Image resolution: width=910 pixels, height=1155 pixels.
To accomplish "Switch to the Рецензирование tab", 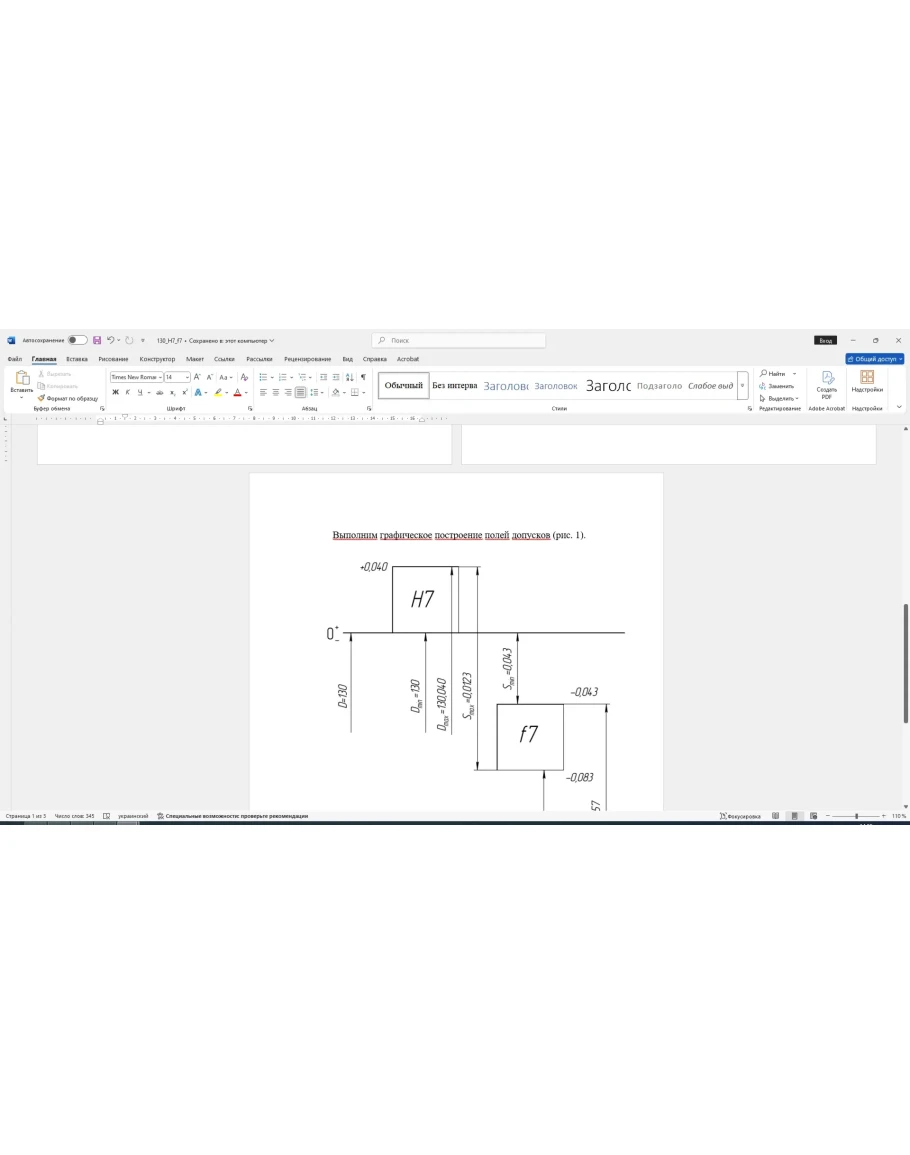I will [x=307, y=359].
